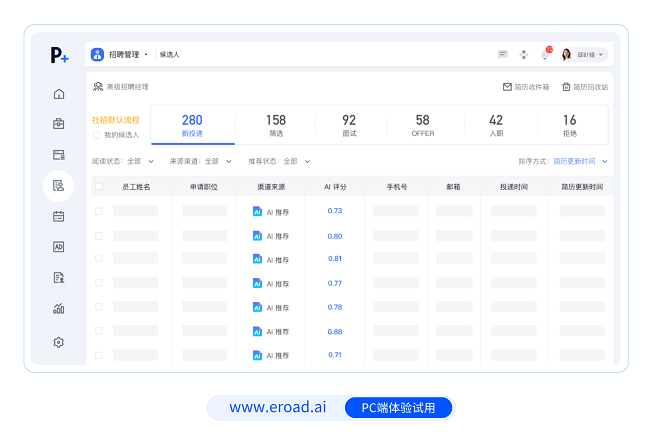Click the 高级招聘经理 people icon

pyautogui.click(x=98, y=87)
